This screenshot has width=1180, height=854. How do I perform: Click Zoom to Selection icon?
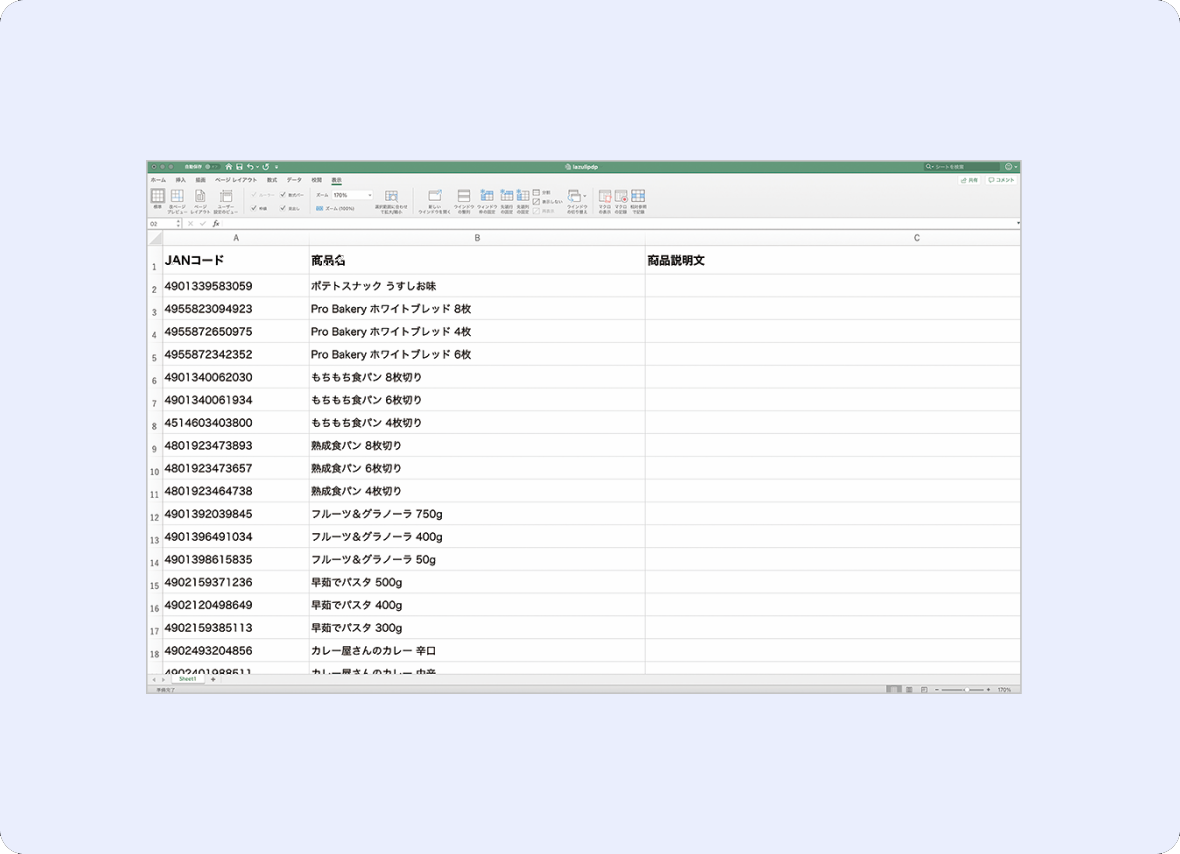click(x=391, y=197)
